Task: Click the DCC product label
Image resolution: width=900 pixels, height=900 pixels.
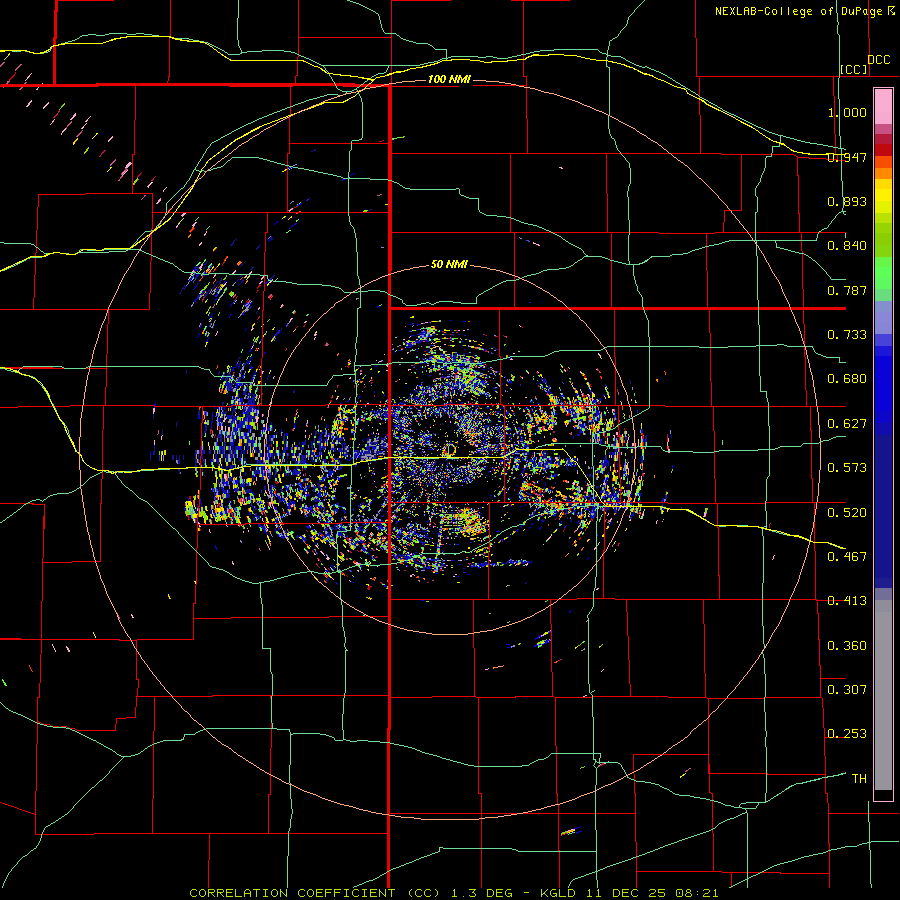Action: pos(878,60)
